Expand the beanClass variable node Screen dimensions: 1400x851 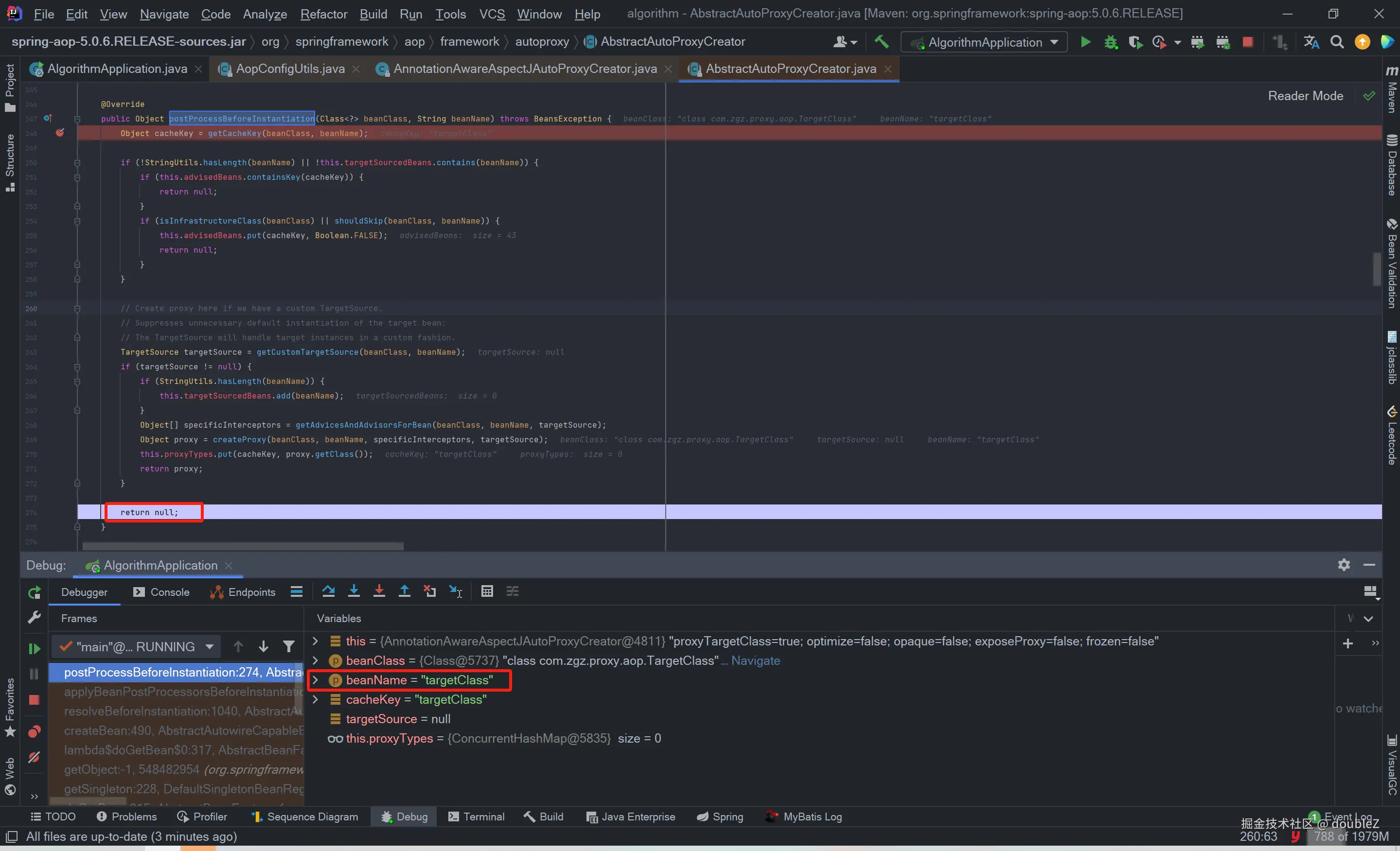pyautogui.click(x=315, y=661)
